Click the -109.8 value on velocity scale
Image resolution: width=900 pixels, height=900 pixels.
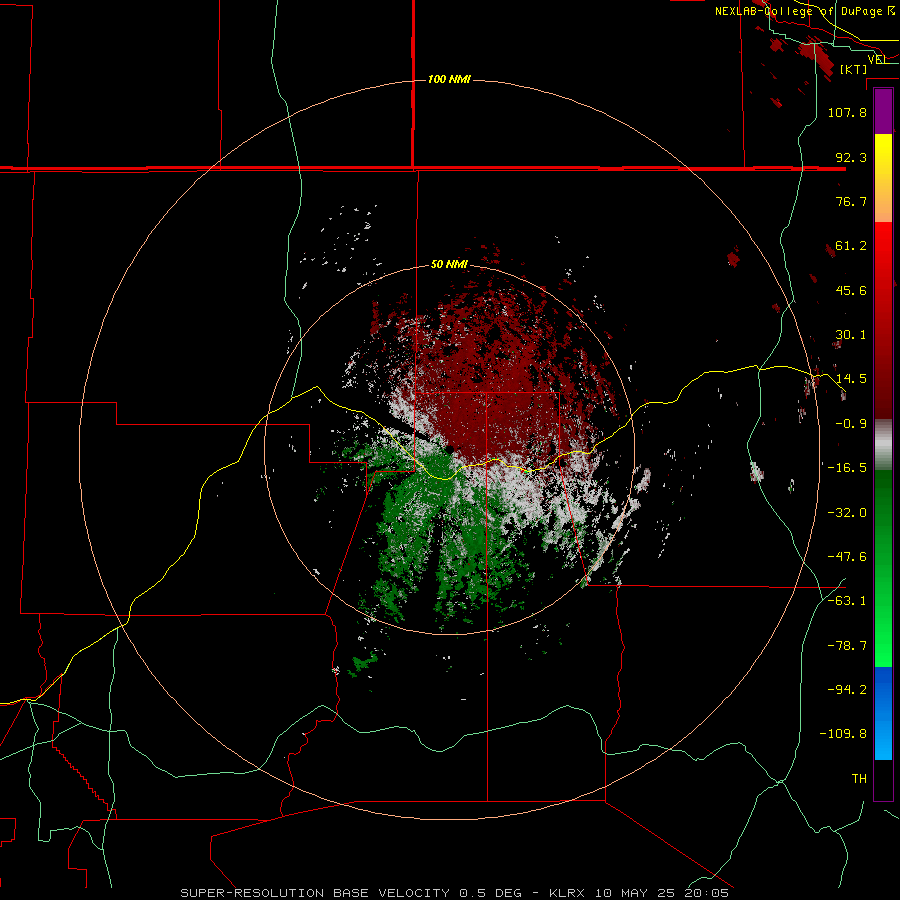(x=843, y=734)
